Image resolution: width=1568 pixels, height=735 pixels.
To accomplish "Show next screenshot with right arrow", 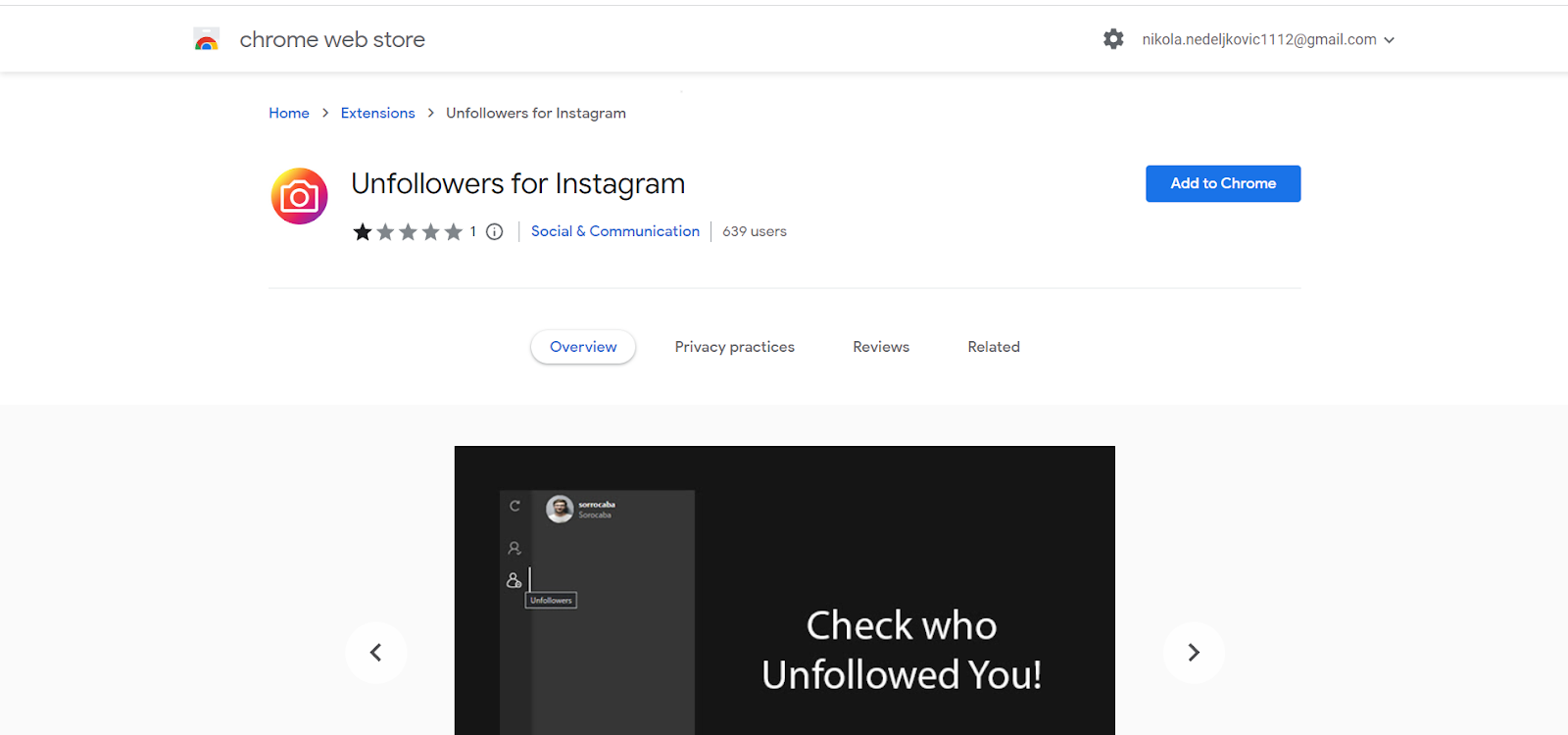I will point(1194,653).
